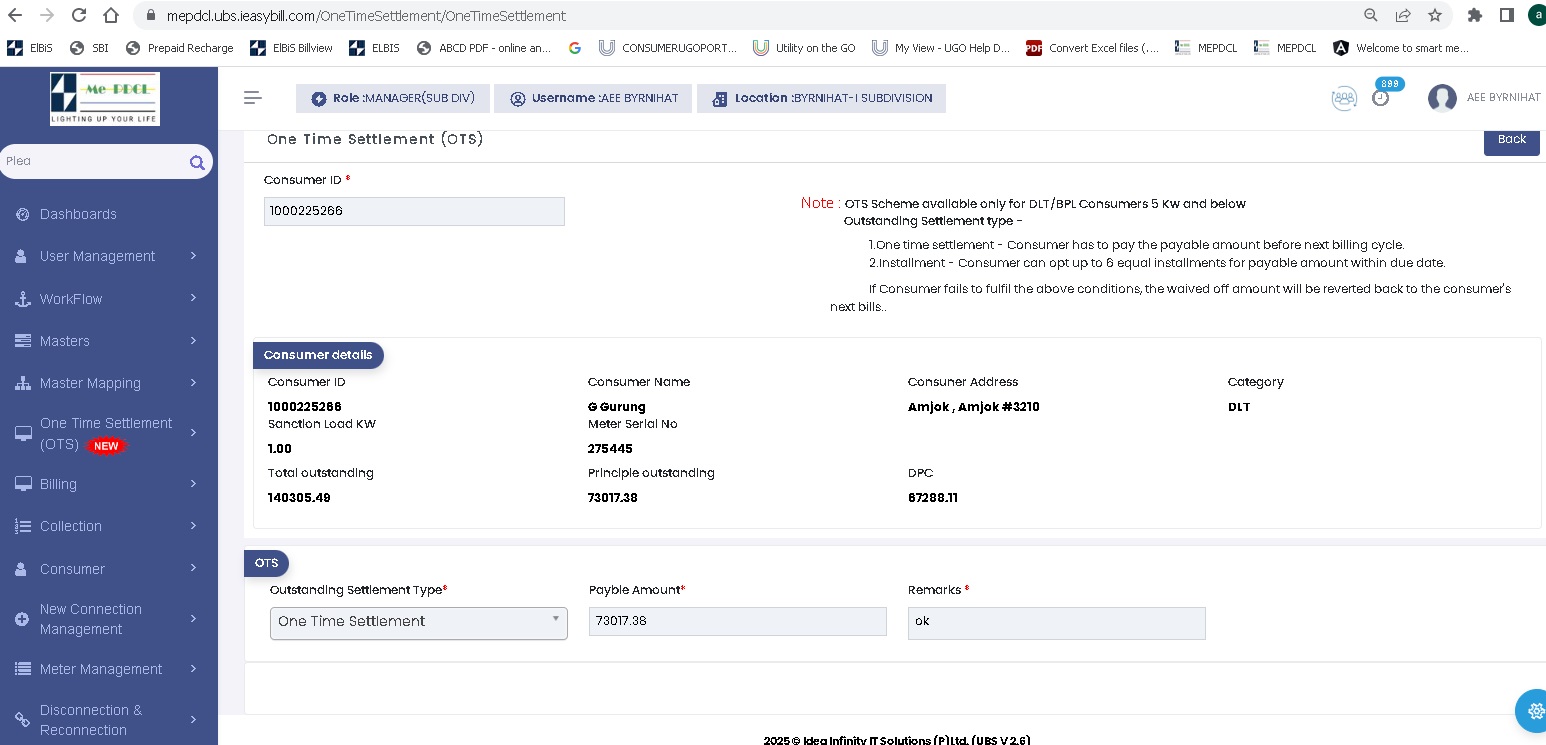1546x745 pixels.
Task: Open the notifications clock icon with 899 badge
Action: pos(1380,98)
